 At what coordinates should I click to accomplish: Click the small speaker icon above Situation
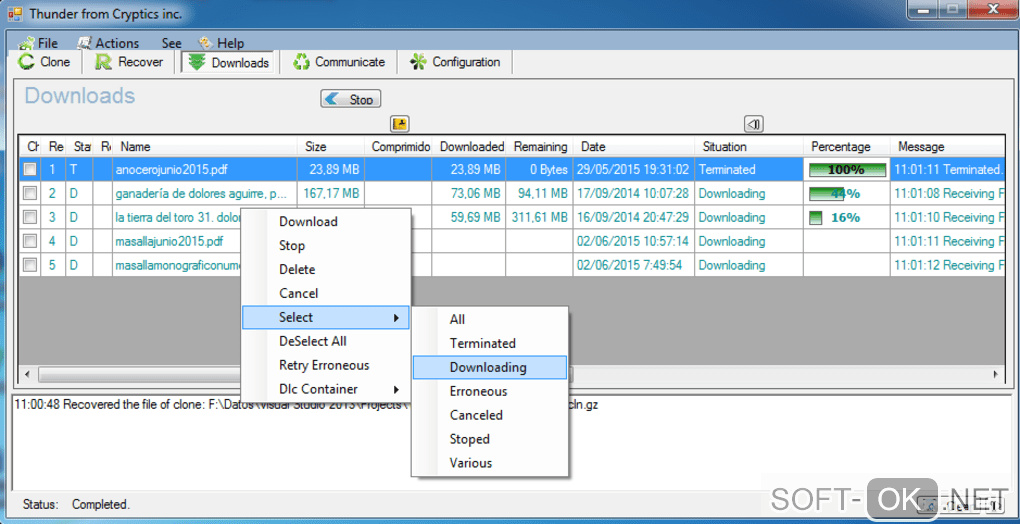point(753,124)
